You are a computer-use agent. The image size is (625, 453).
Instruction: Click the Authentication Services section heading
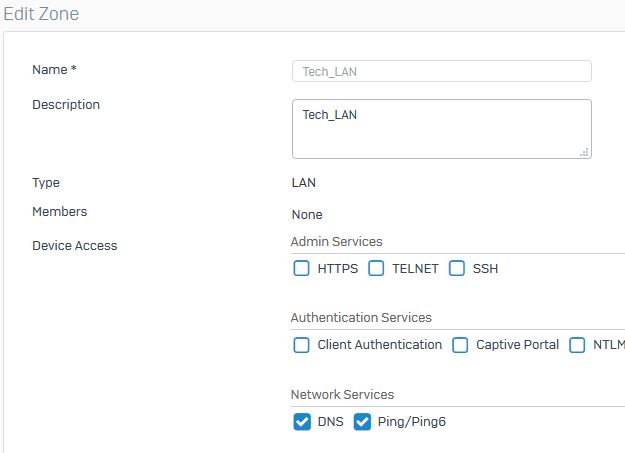pyautogui.click(x=361, y=317)
